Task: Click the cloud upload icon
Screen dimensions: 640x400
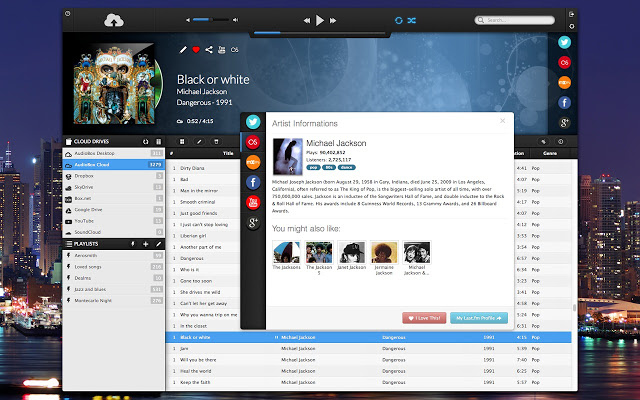Action: (114, 20)
